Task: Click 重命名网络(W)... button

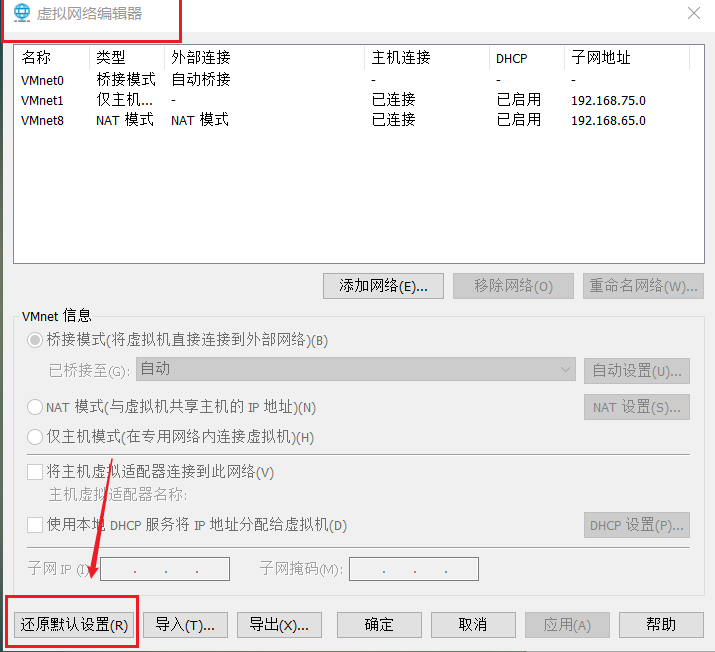Action: [643, 286]
